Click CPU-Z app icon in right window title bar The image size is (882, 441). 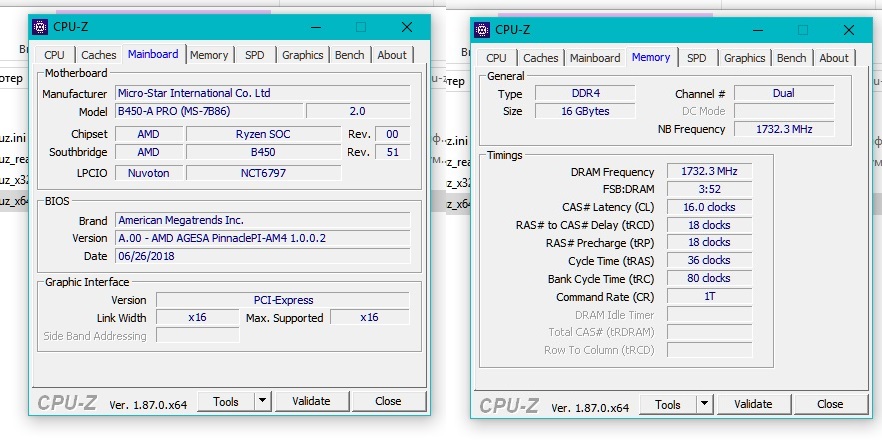tap(482, 30)
